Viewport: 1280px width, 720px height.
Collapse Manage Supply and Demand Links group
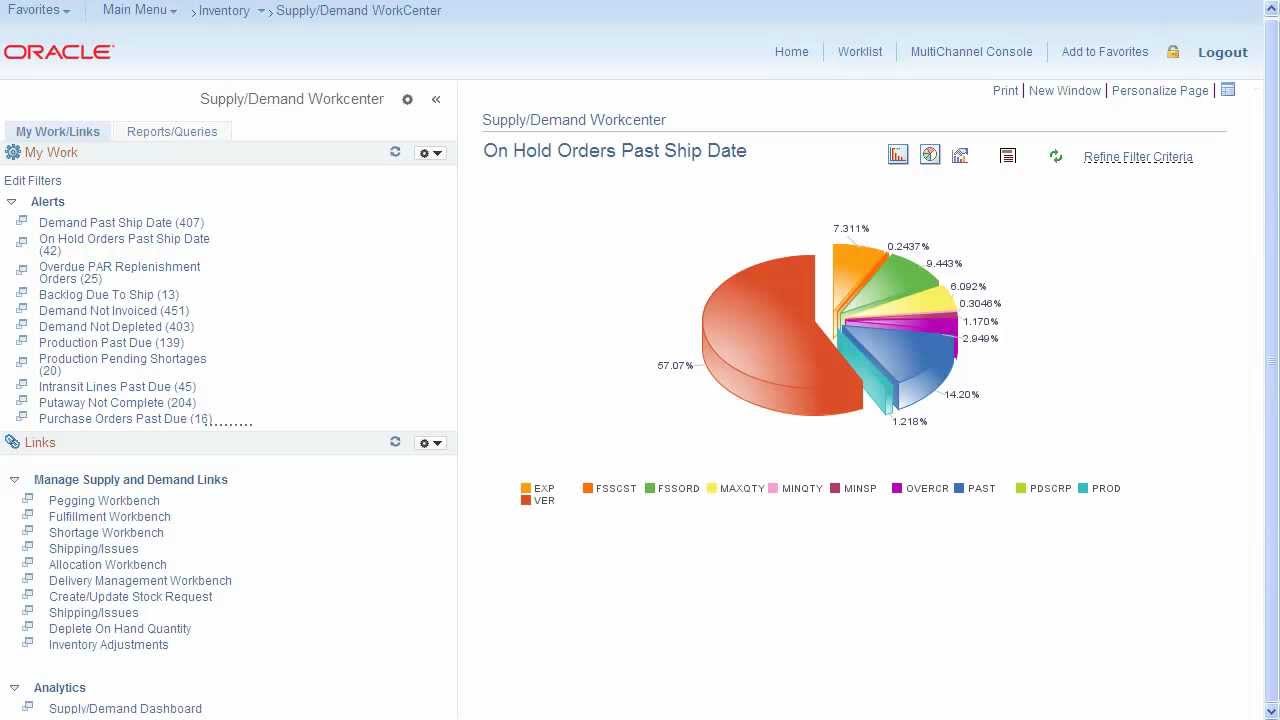point(14,480)
